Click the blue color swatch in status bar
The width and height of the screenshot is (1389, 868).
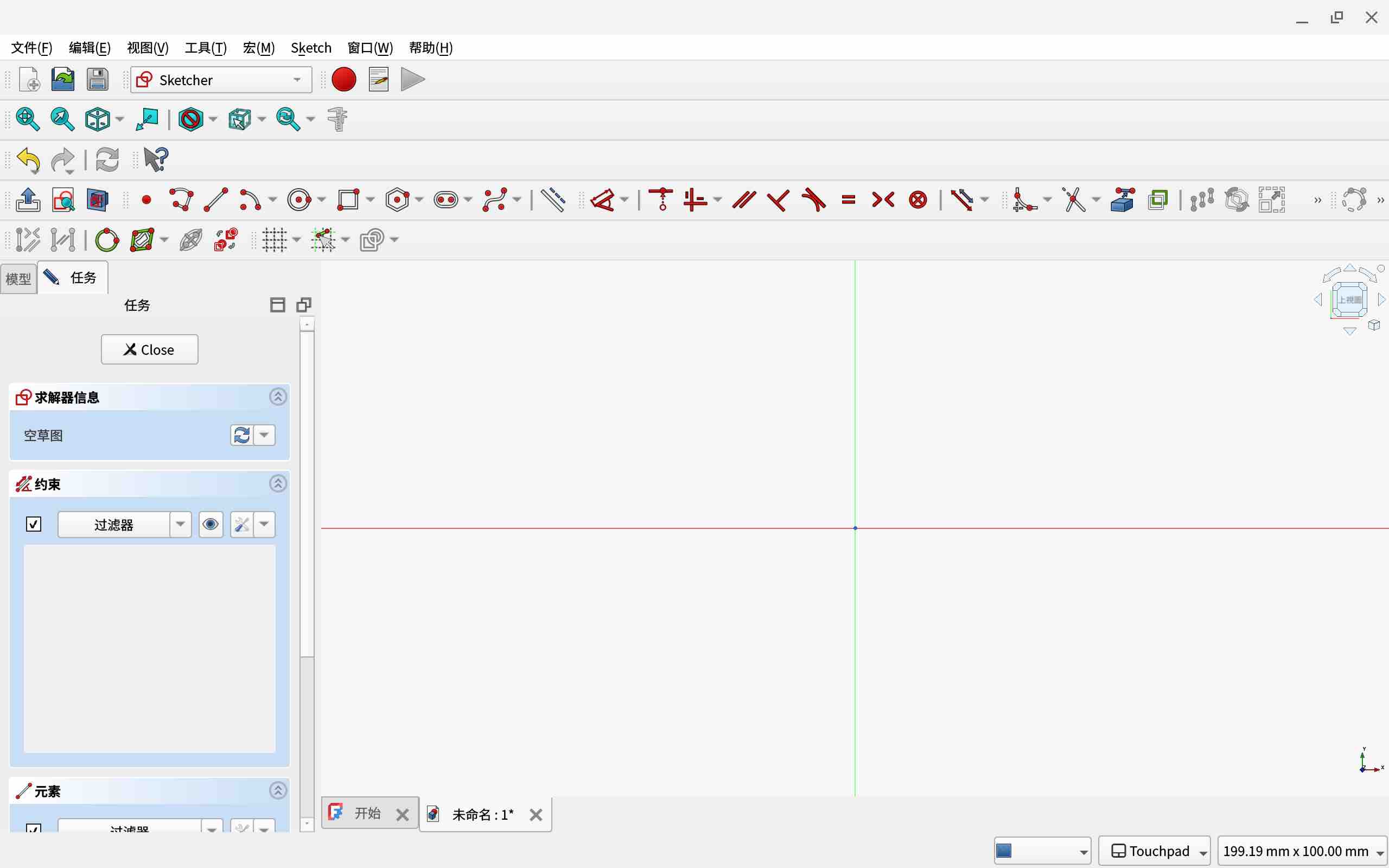pyautogui.click(x=1004, y=851)
